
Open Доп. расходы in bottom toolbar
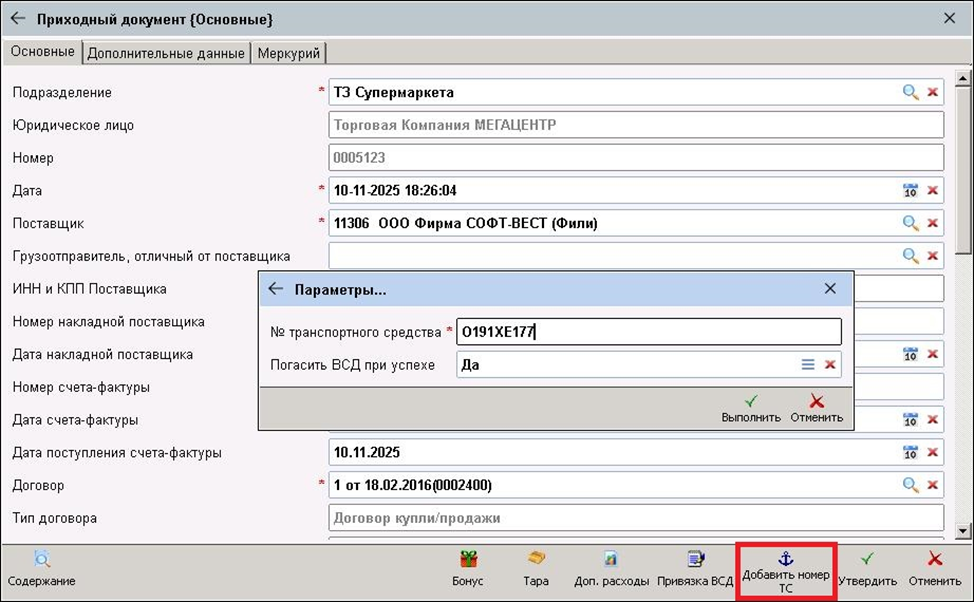click(x=611, y=568)
